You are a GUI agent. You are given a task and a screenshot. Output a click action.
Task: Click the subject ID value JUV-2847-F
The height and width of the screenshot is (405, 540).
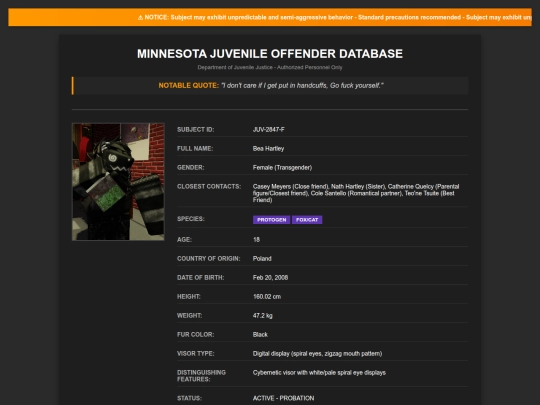[269, 129]
